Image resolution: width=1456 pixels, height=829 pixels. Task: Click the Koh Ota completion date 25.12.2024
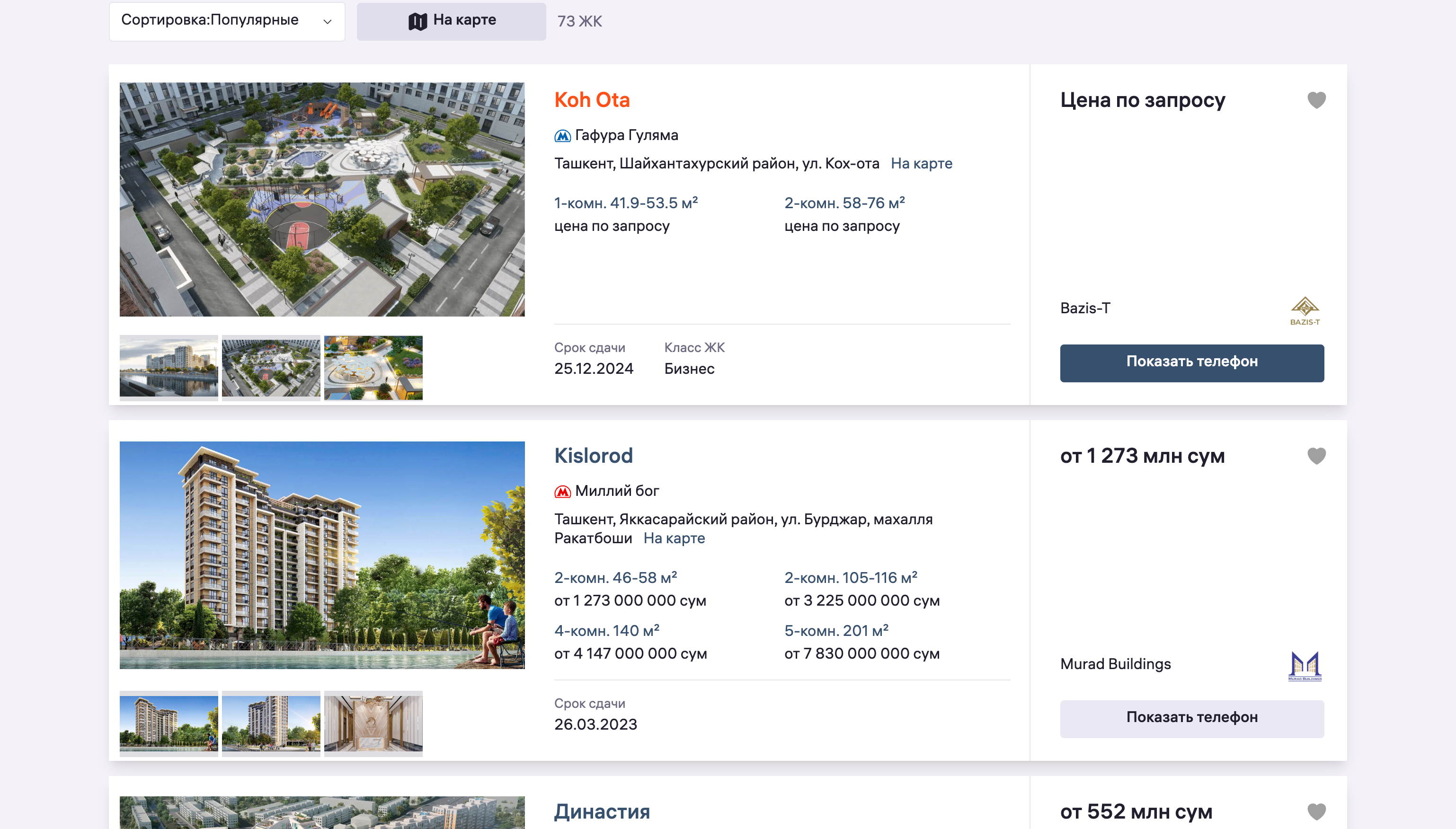(593, 369)
